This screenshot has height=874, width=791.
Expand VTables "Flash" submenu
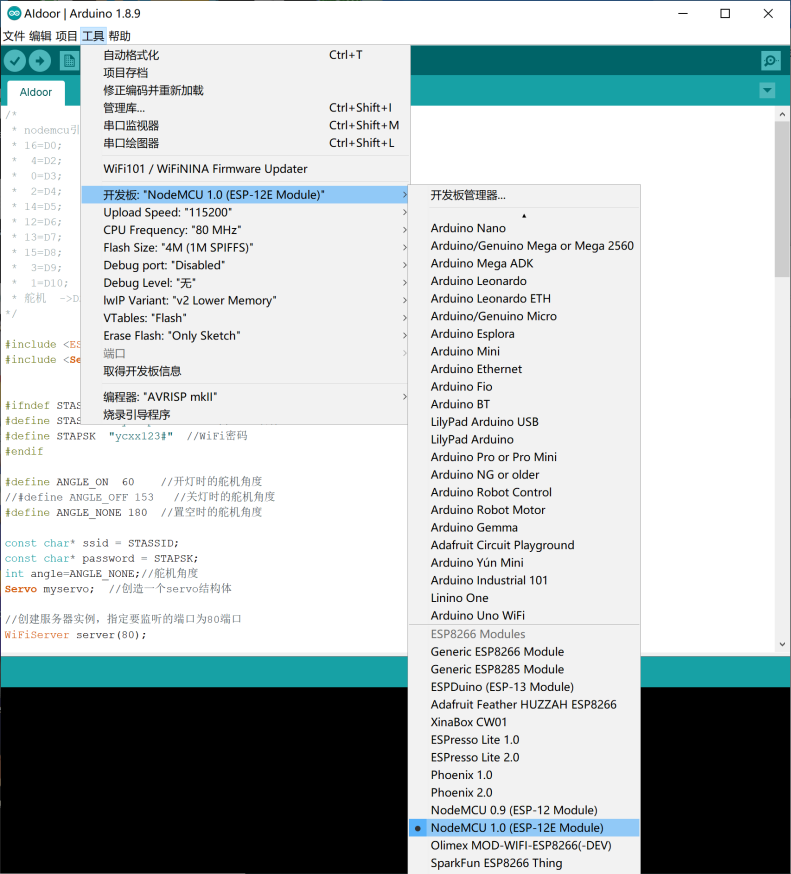pyautogui.click(x=246, y=318)
